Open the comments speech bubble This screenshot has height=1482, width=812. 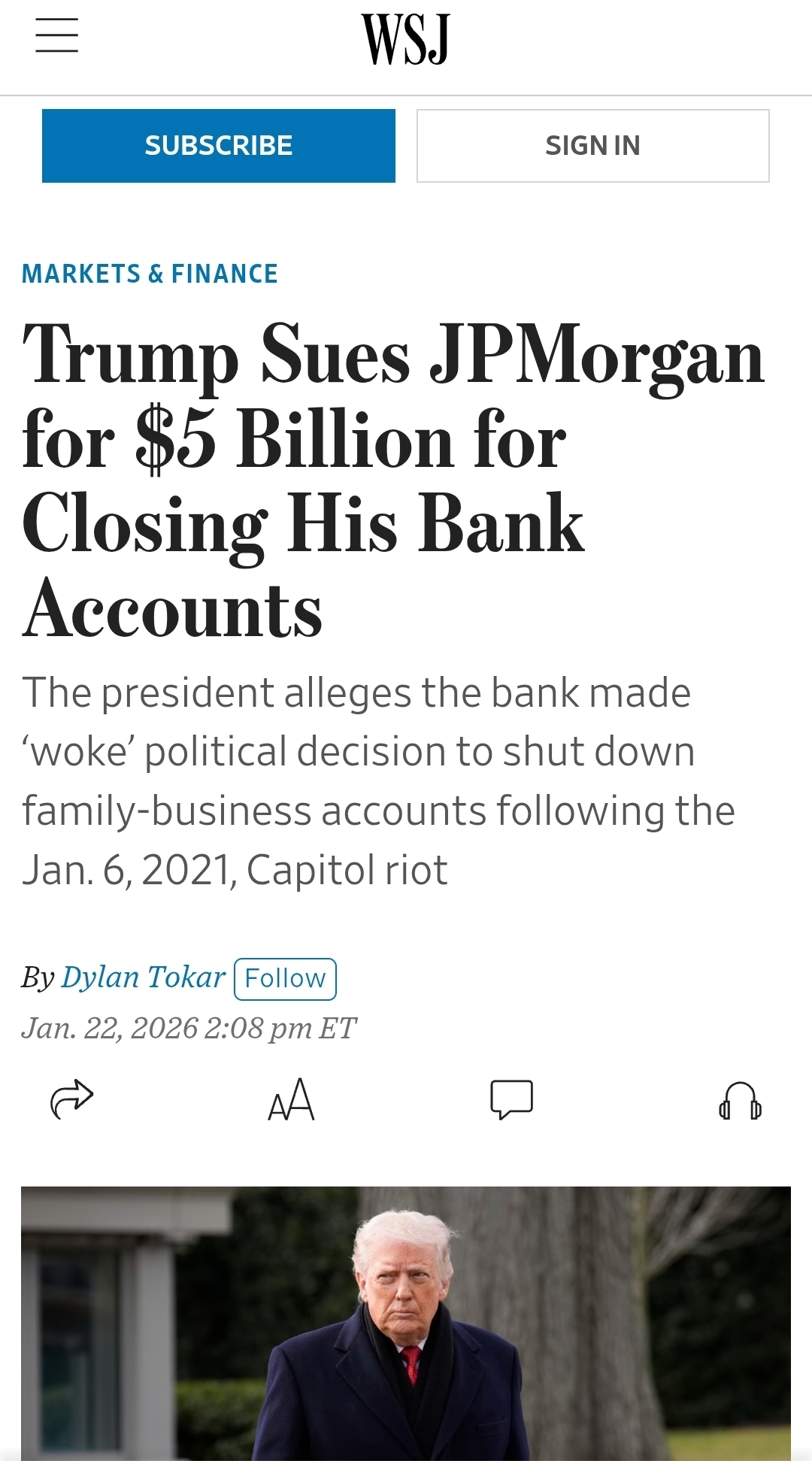[x=511, y=1099]
